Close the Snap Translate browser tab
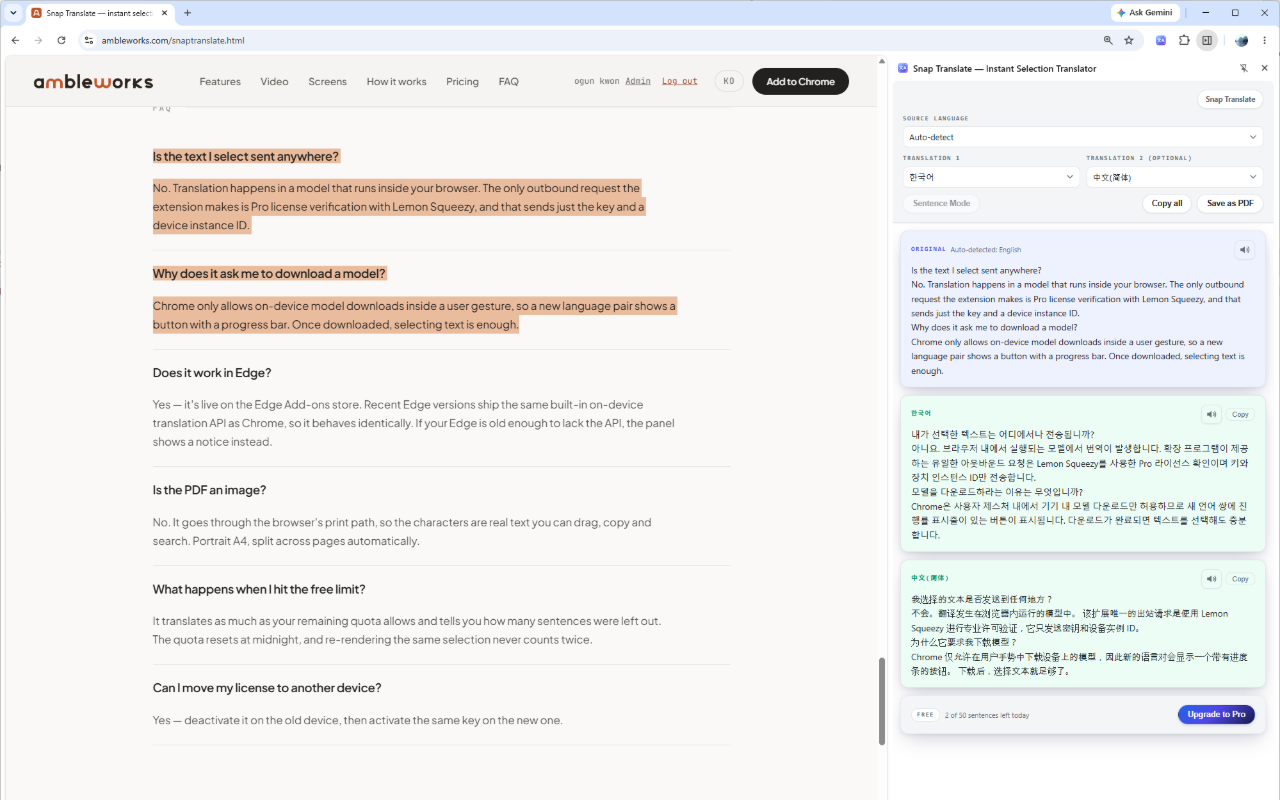 (164, 13)
